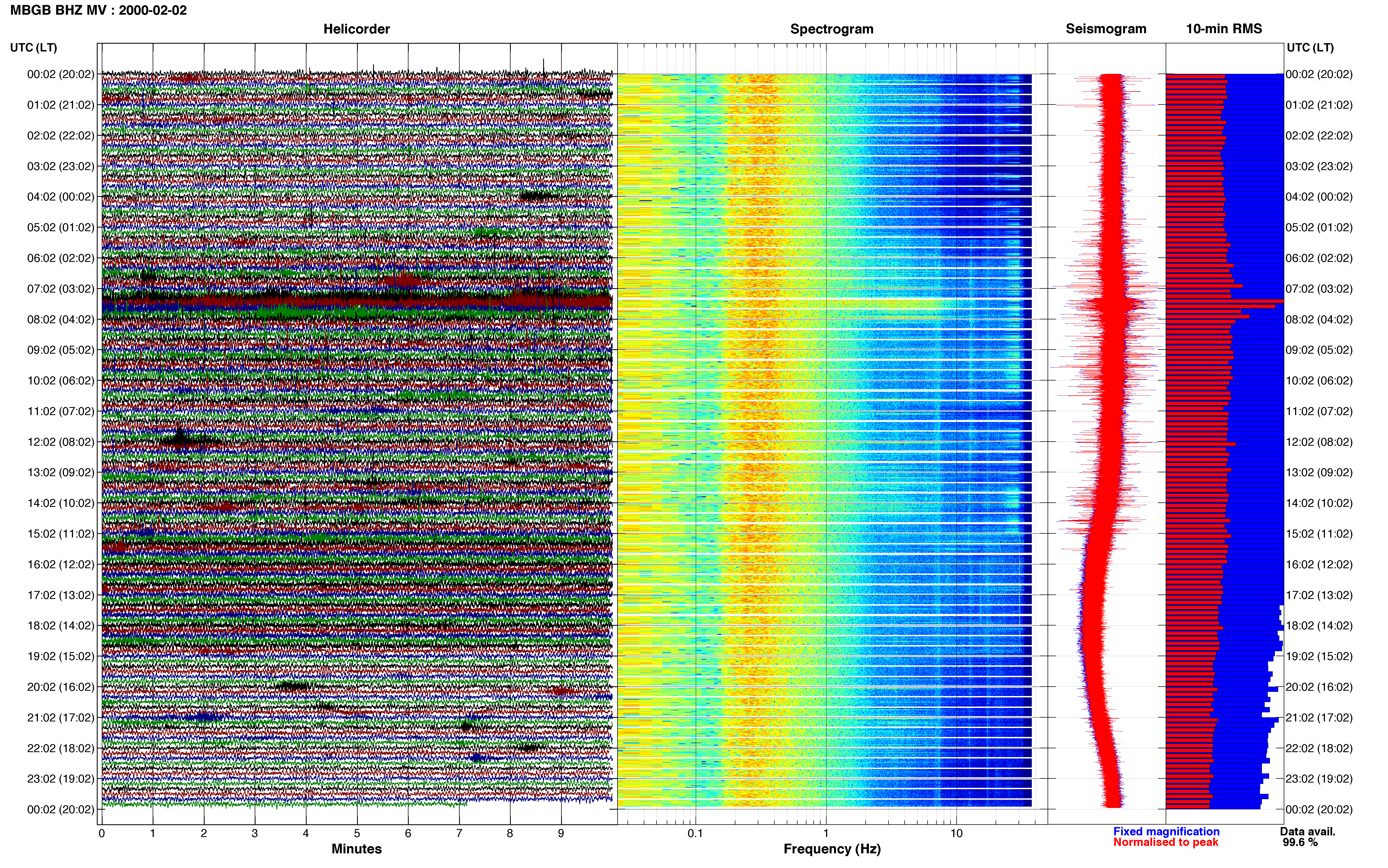Click the Normalised to peak legend text
This screenshot has width=1388, height=868.
(x=1165, y=842)
